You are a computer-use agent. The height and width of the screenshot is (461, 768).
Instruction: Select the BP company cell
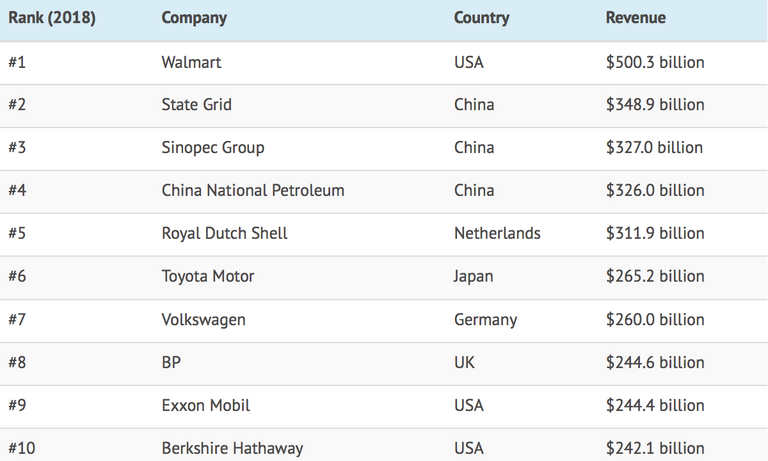[172, 363]
